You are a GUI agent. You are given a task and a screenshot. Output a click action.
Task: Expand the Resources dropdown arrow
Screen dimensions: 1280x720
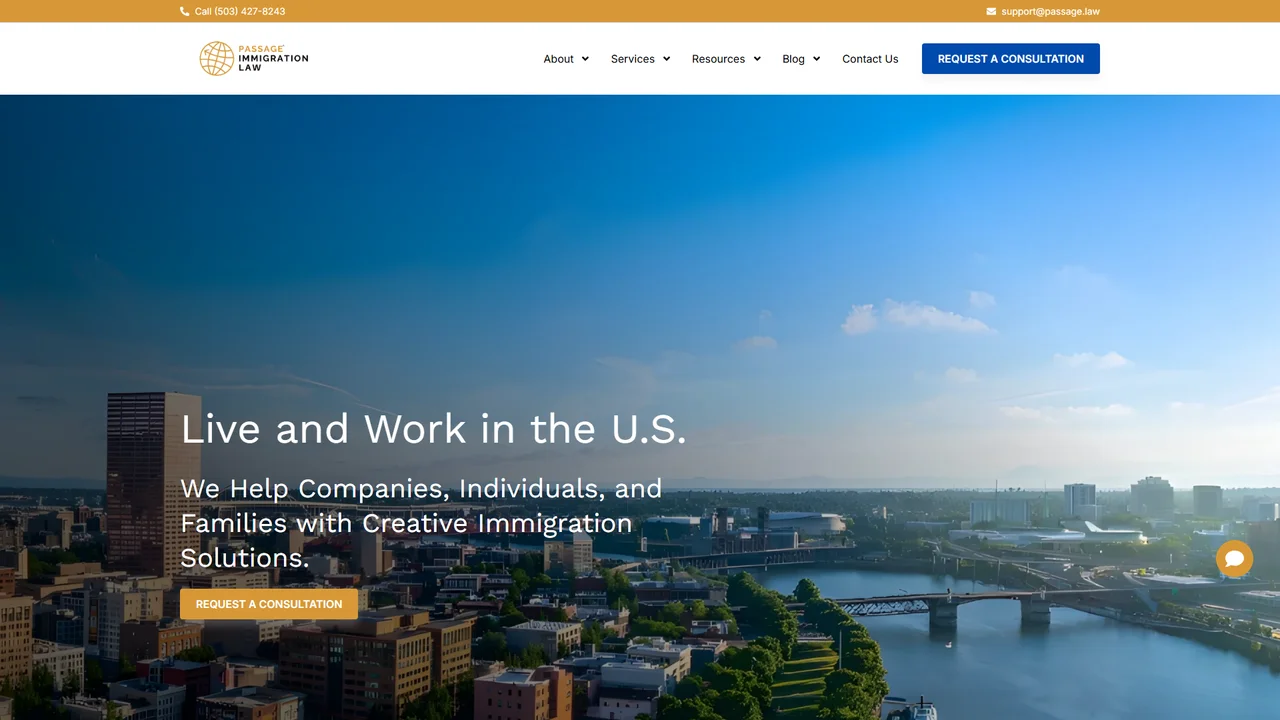coord(757,59)
